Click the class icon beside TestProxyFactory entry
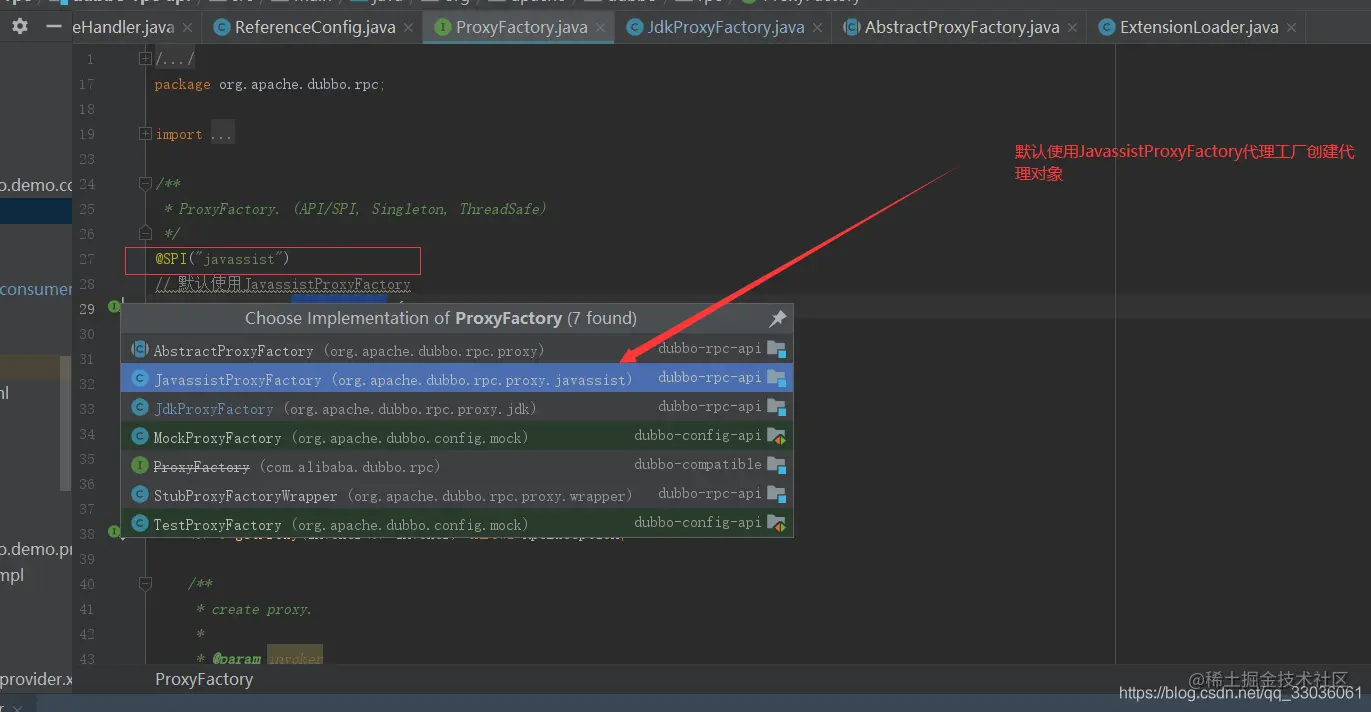This screenshot has width=1371, height=712. point(140,524)
